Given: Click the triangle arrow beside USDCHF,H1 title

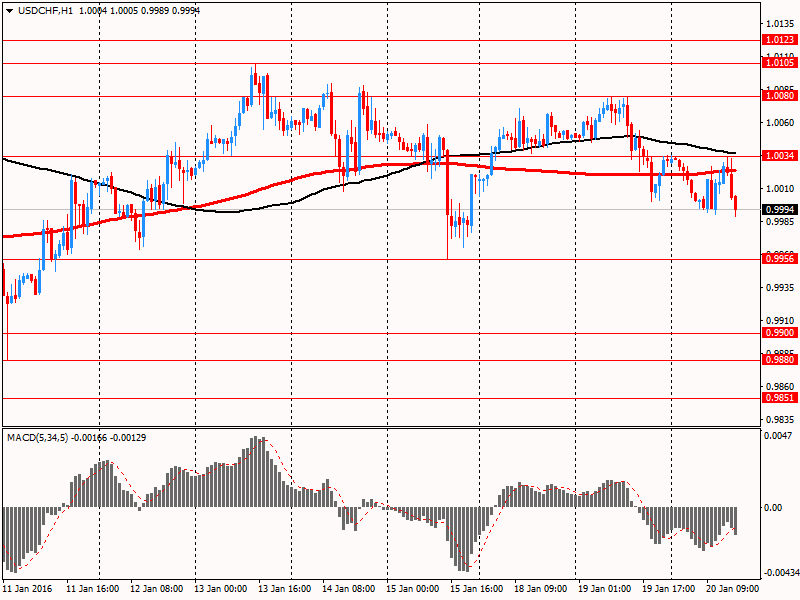Looking at the screenshot, I should [x=8, y=8].
